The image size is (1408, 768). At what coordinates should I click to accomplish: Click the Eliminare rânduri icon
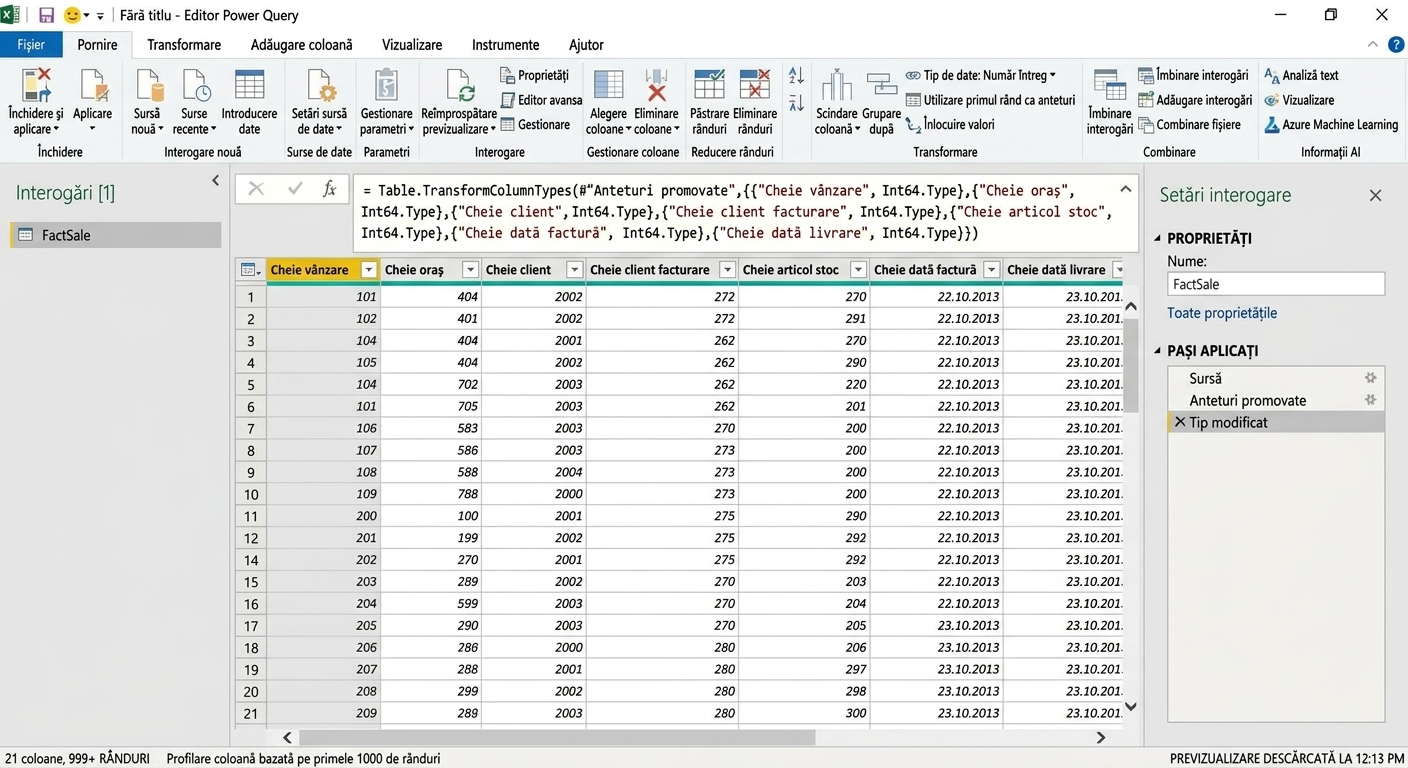[x=755, y=86]
